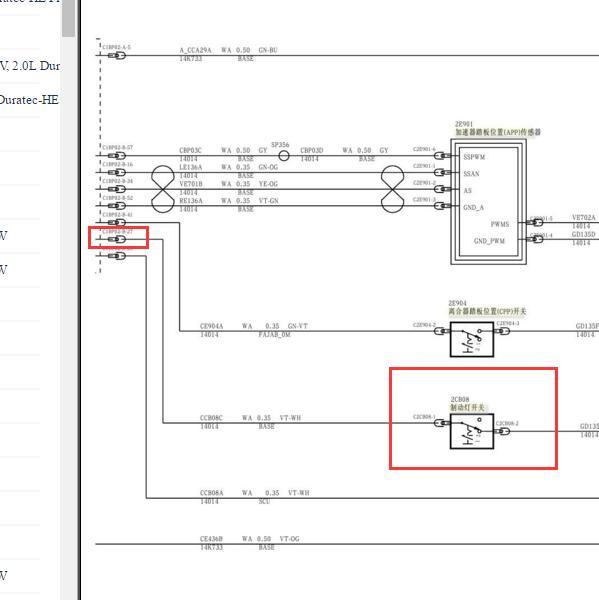
Task: Click connector pin C2CB08-1 left of brake switch
Action: click(442, 423)
